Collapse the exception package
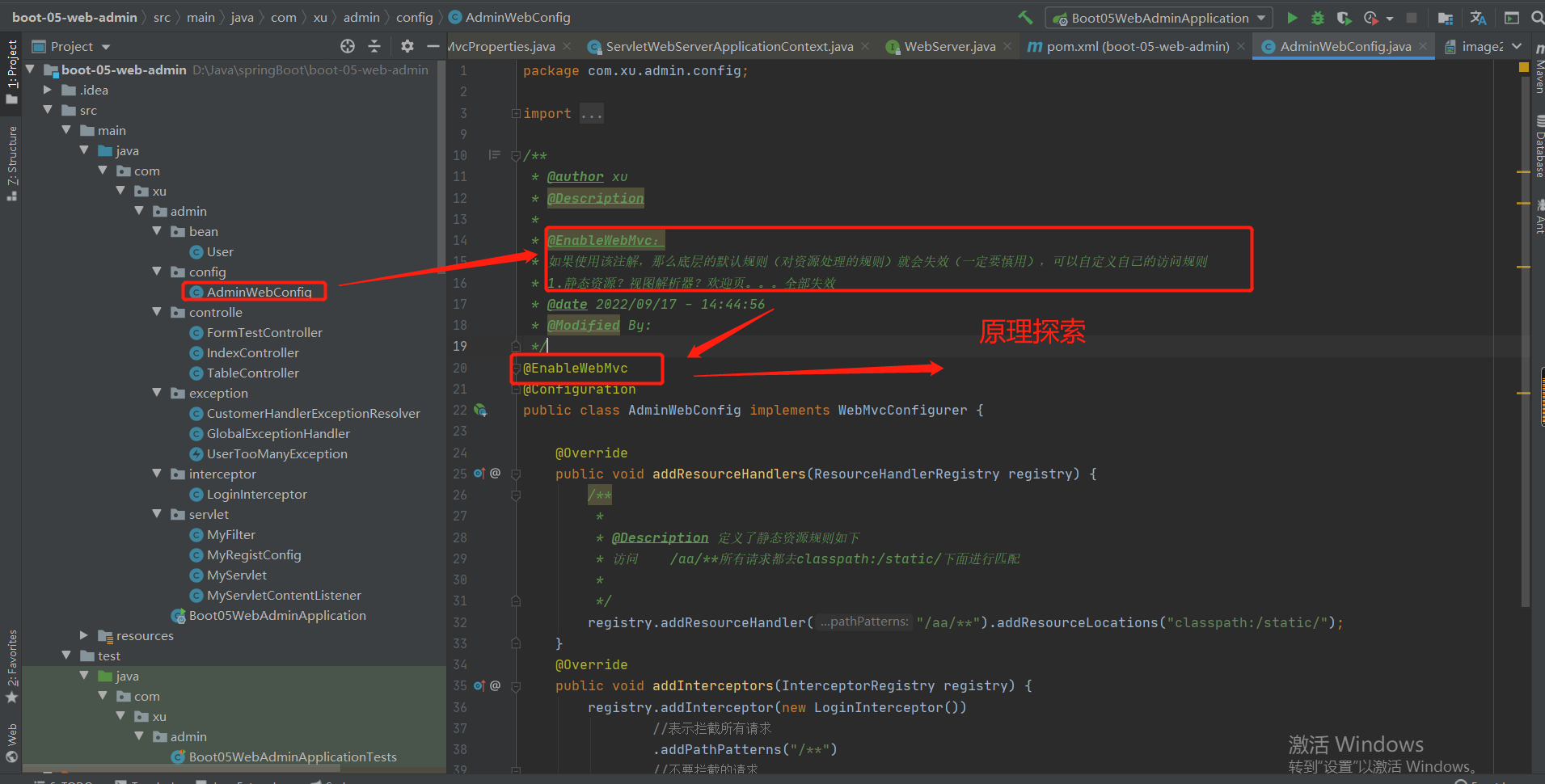 click(x=157, y=393)
